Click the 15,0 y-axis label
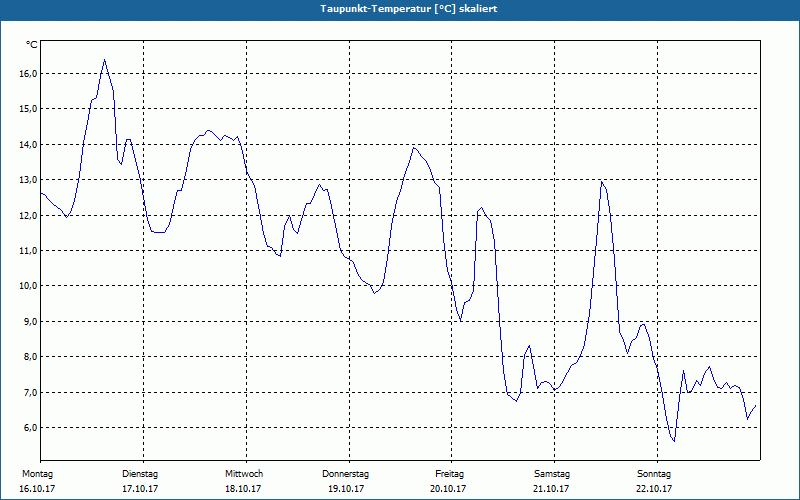Image resolution: width=800 pixels, height=500 pixels. pyautogui.click(x=29, y=109)
